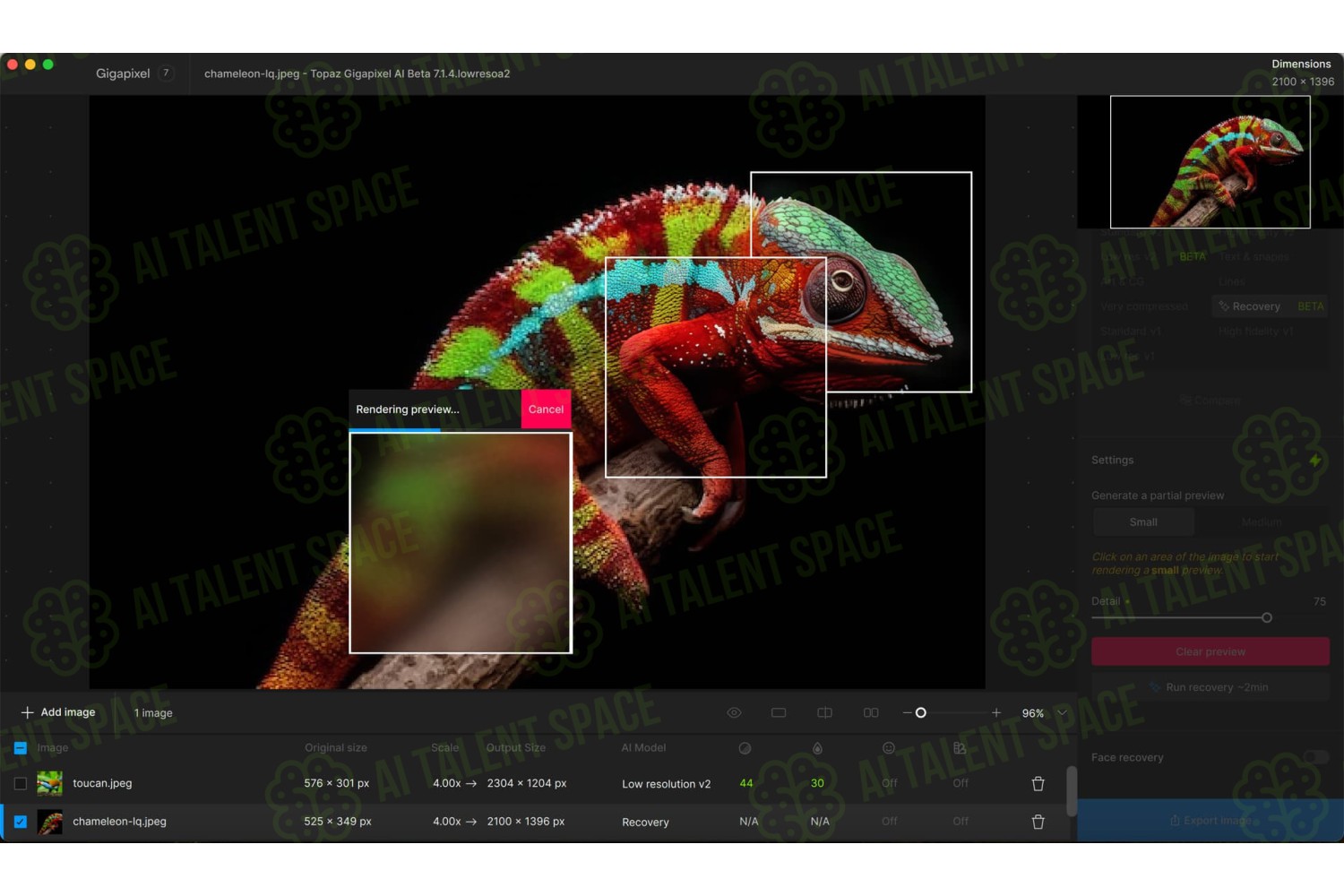This screenshot has height=896, width=1344.
Task: Click the Export image button
Action: pos(1210,821)
